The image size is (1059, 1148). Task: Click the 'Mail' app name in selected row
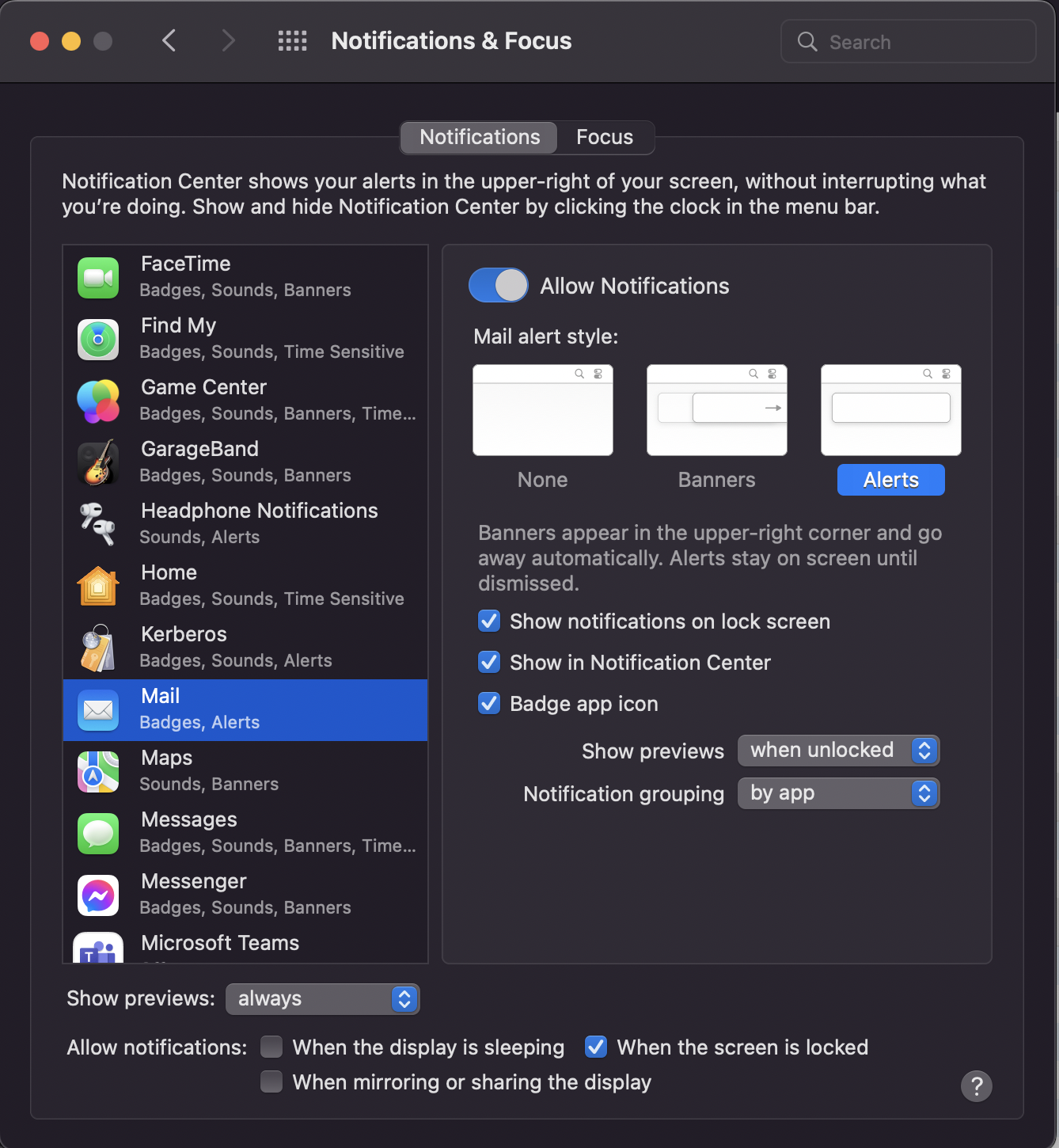point(161,696)
